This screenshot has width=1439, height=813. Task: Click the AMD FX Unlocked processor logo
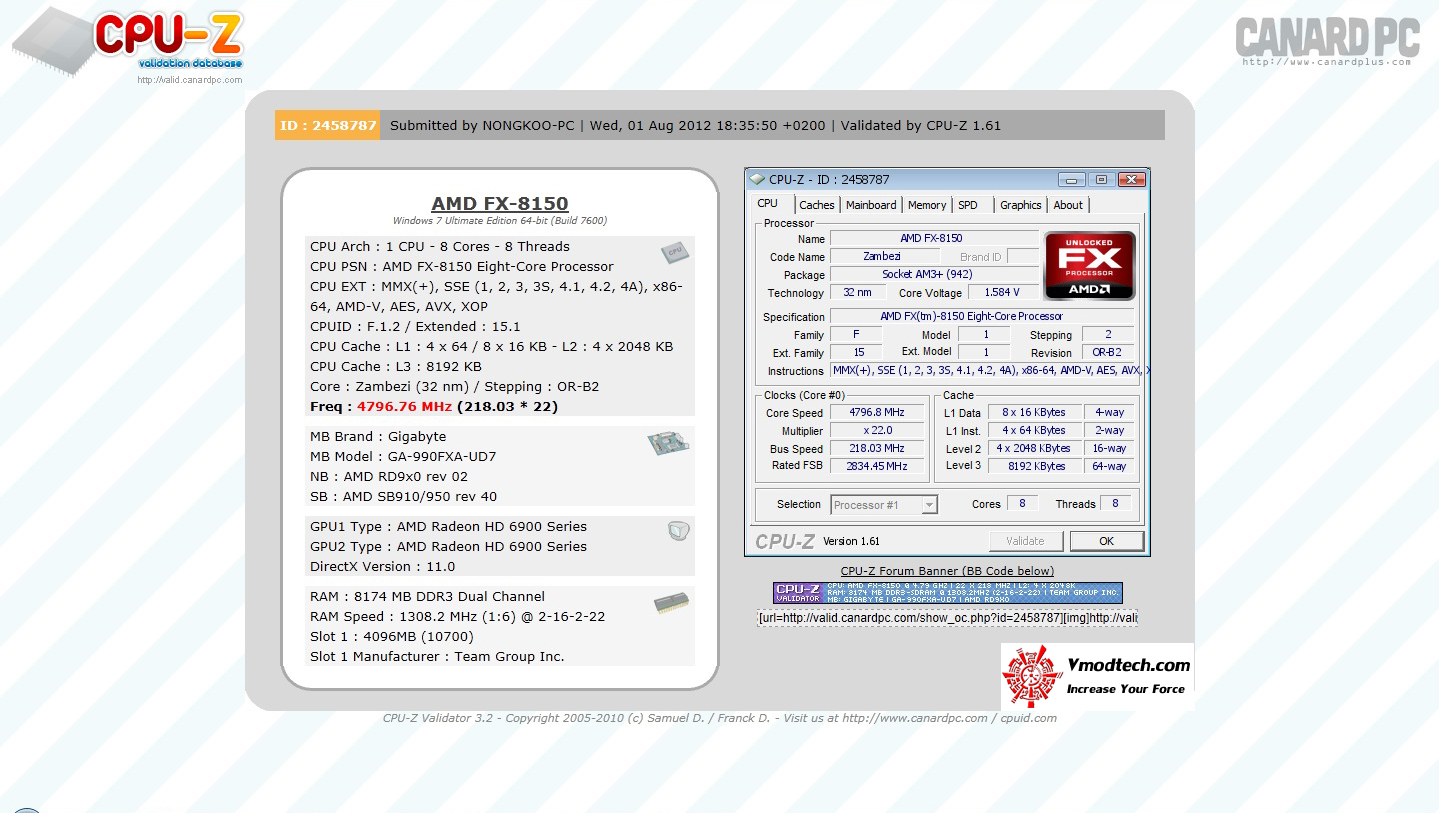(1090, 265)
